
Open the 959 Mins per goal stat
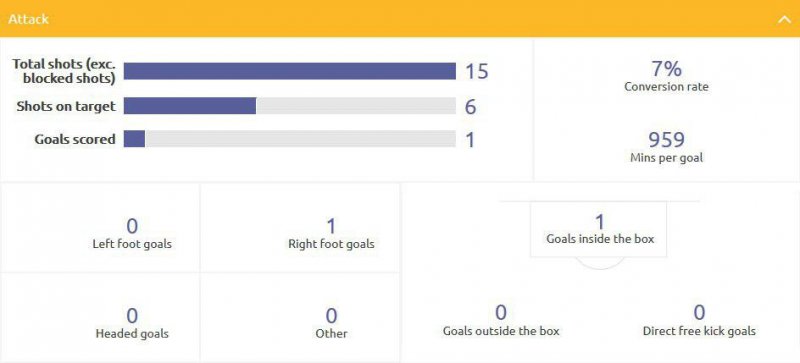tap(666, 147)
